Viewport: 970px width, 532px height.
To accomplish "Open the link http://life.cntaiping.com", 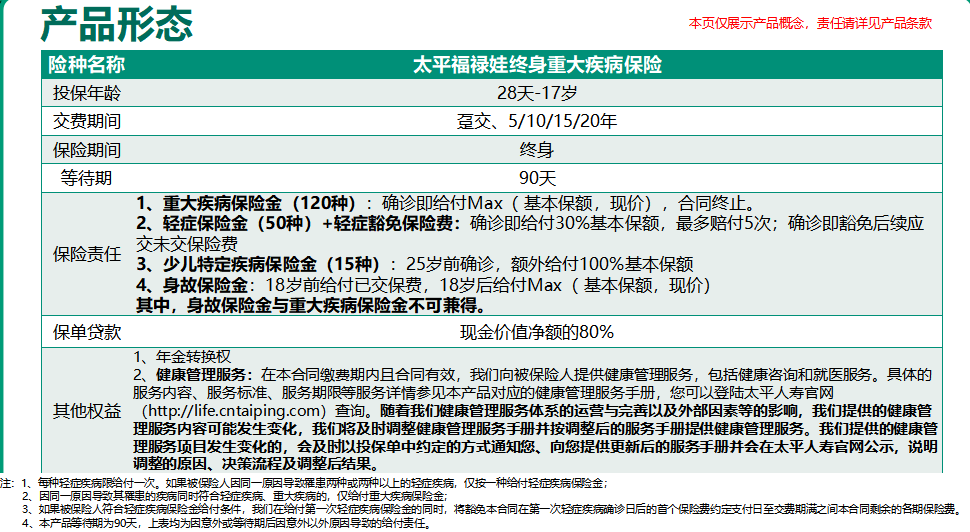I will pos(233,410).
